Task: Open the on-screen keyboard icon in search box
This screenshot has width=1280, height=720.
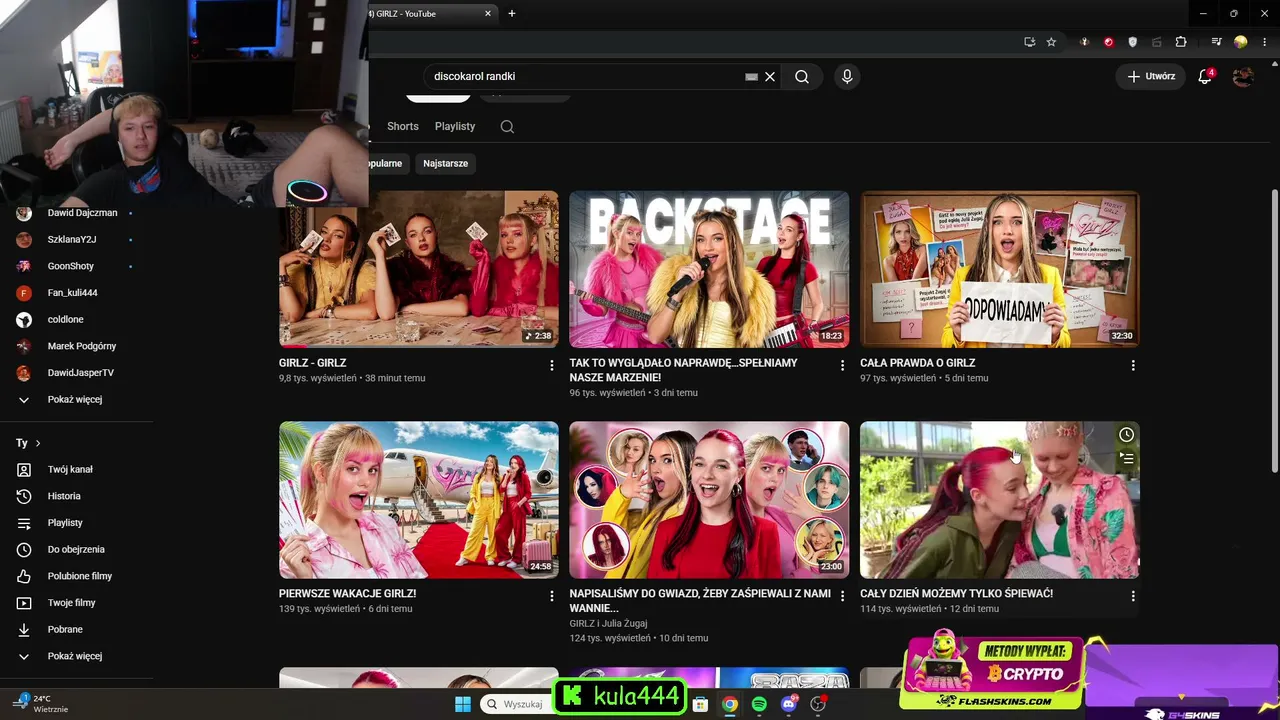Action: point(751,76)
